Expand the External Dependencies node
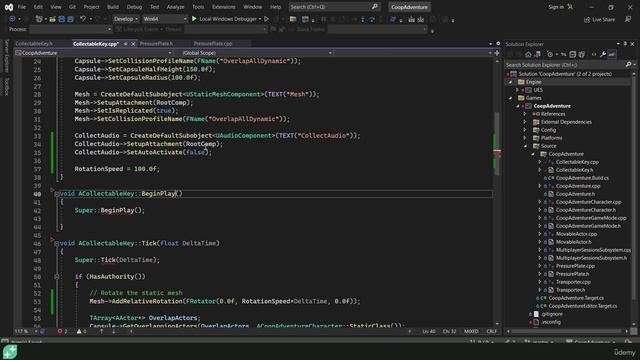640x360 pixels. (x=525, y=122)
